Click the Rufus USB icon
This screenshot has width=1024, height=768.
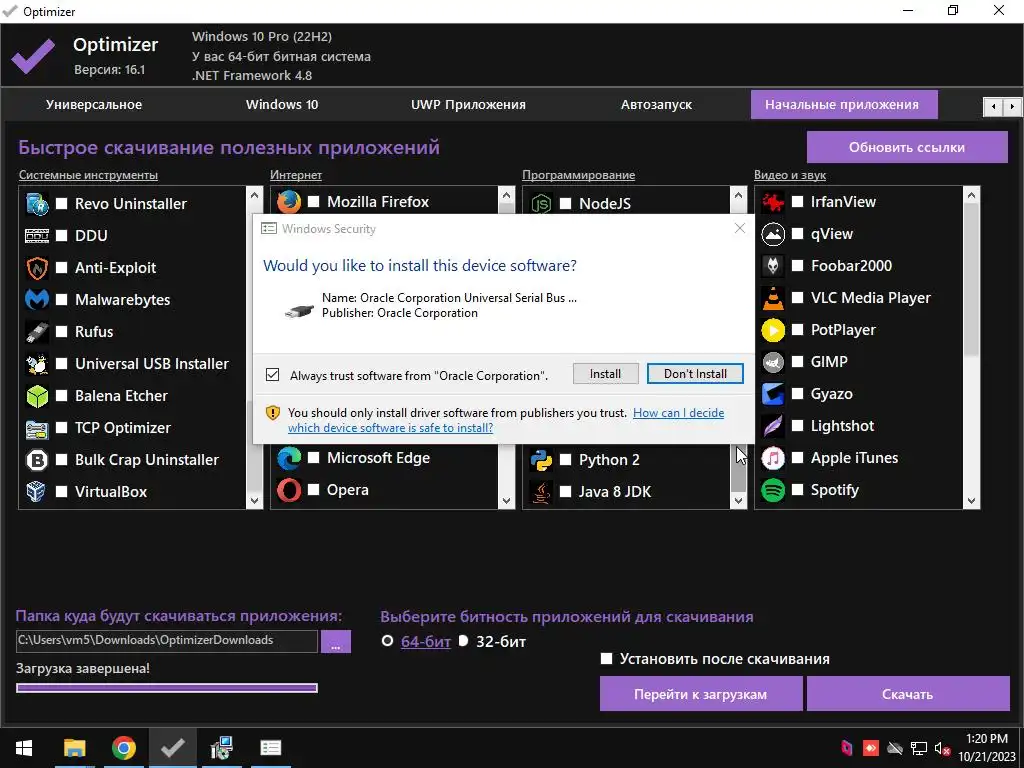37,332
